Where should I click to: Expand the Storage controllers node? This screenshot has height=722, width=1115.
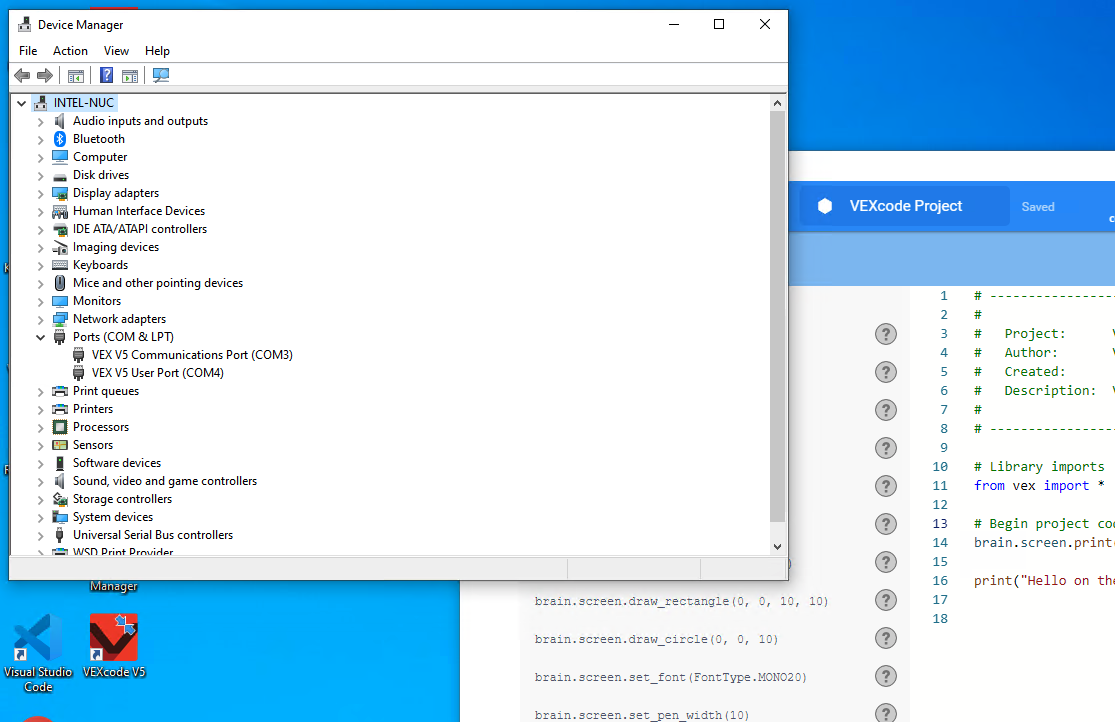[x=41, y=499]
